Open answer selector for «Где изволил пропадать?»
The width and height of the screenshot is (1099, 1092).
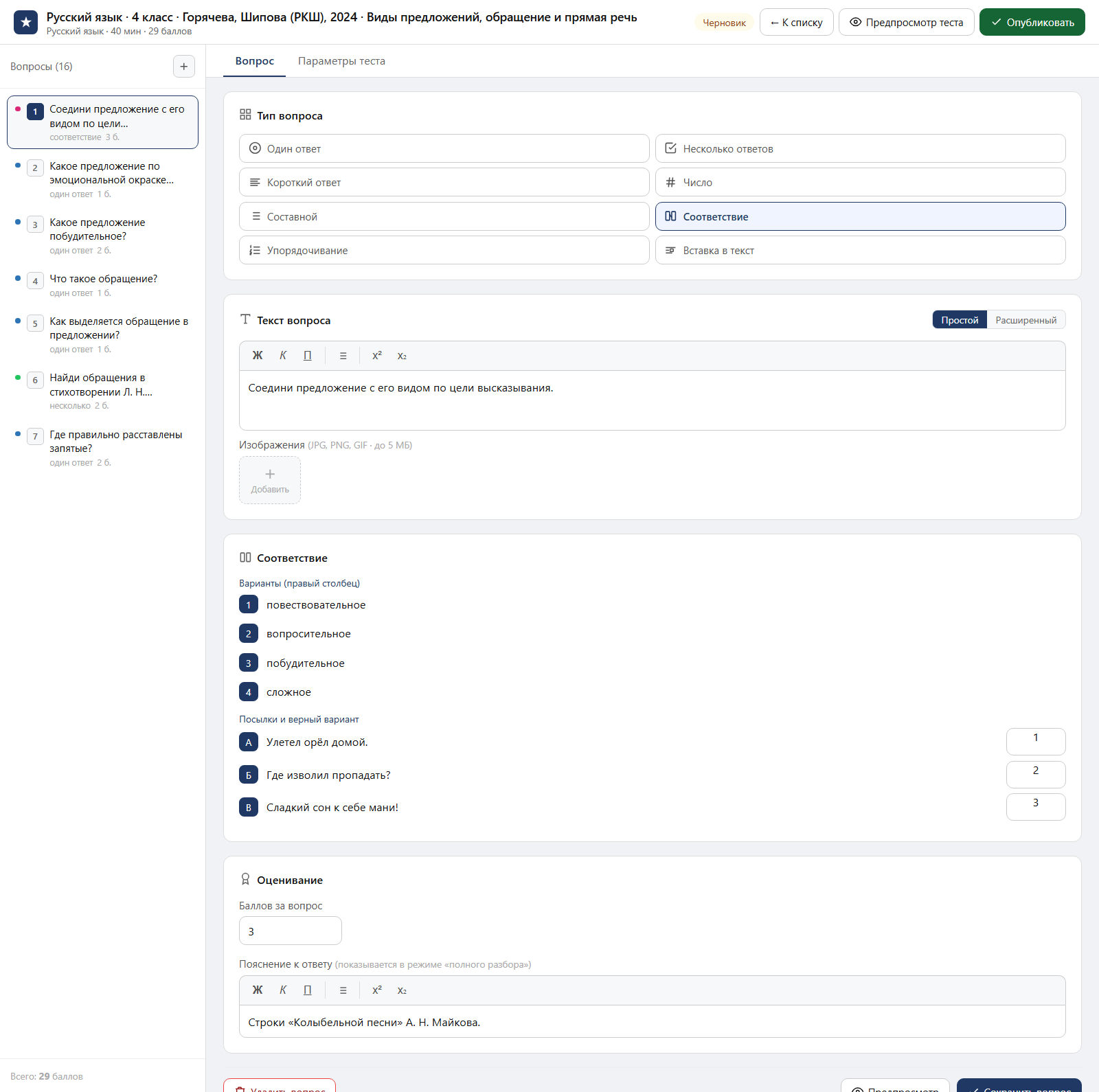[1036, 775]
